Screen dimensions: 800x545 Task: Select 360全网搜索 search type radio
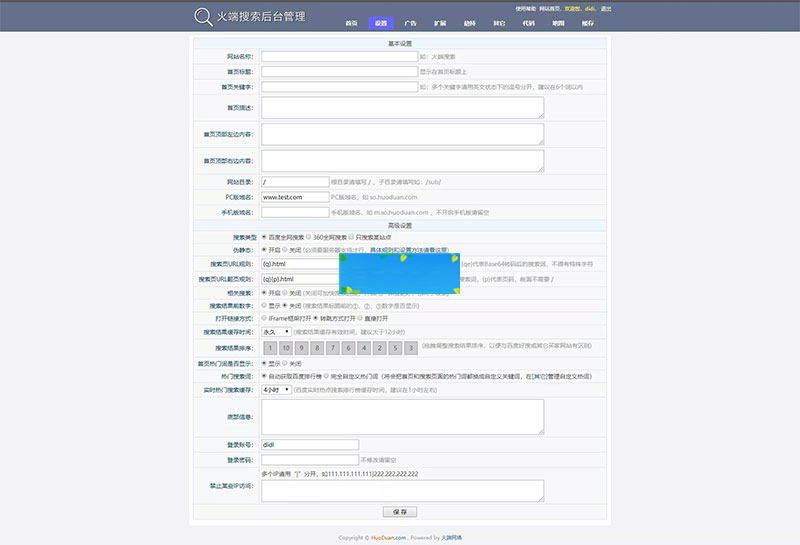[308, 236]
